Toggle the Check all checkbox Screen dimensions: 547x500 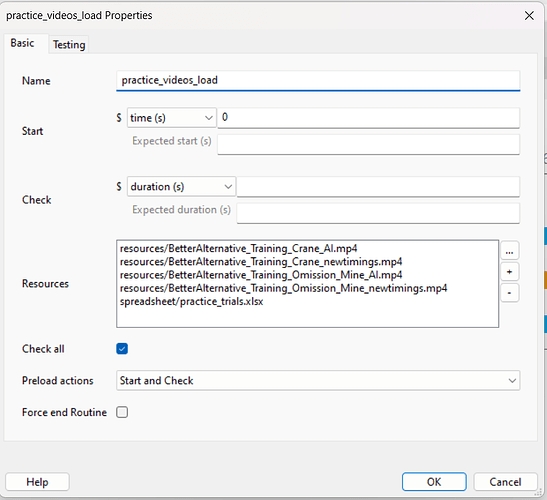[122, 349]
